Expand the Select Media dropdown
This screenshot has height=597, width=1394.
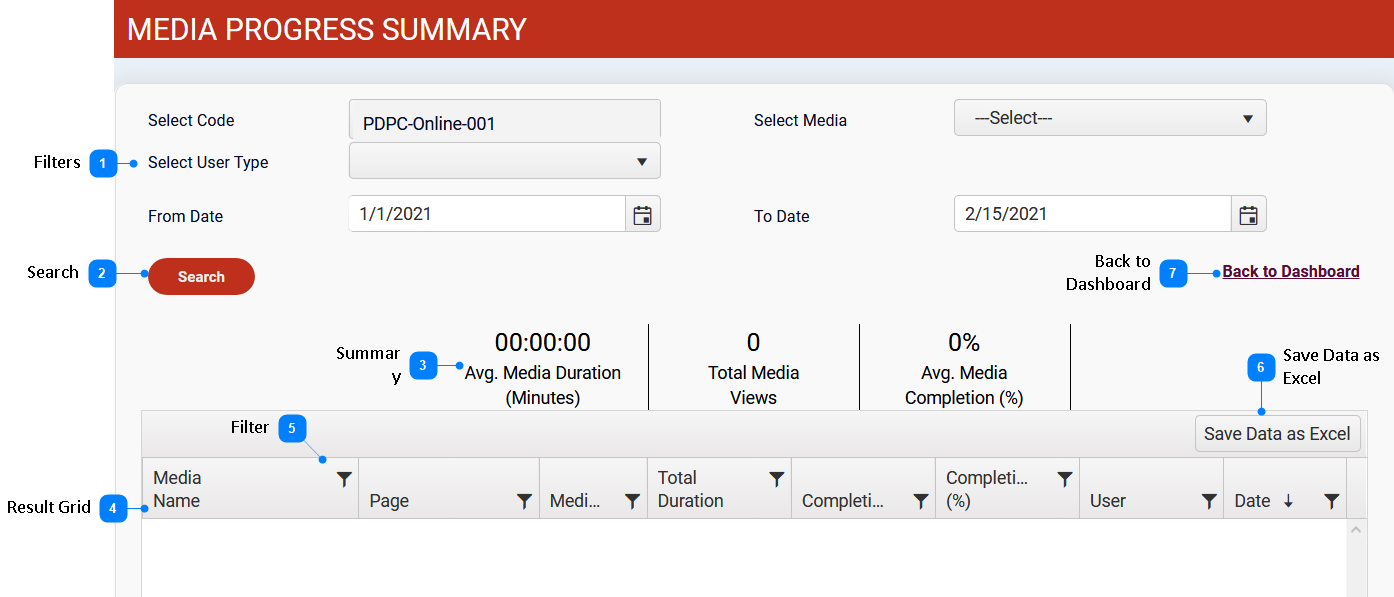[1110, 118]
